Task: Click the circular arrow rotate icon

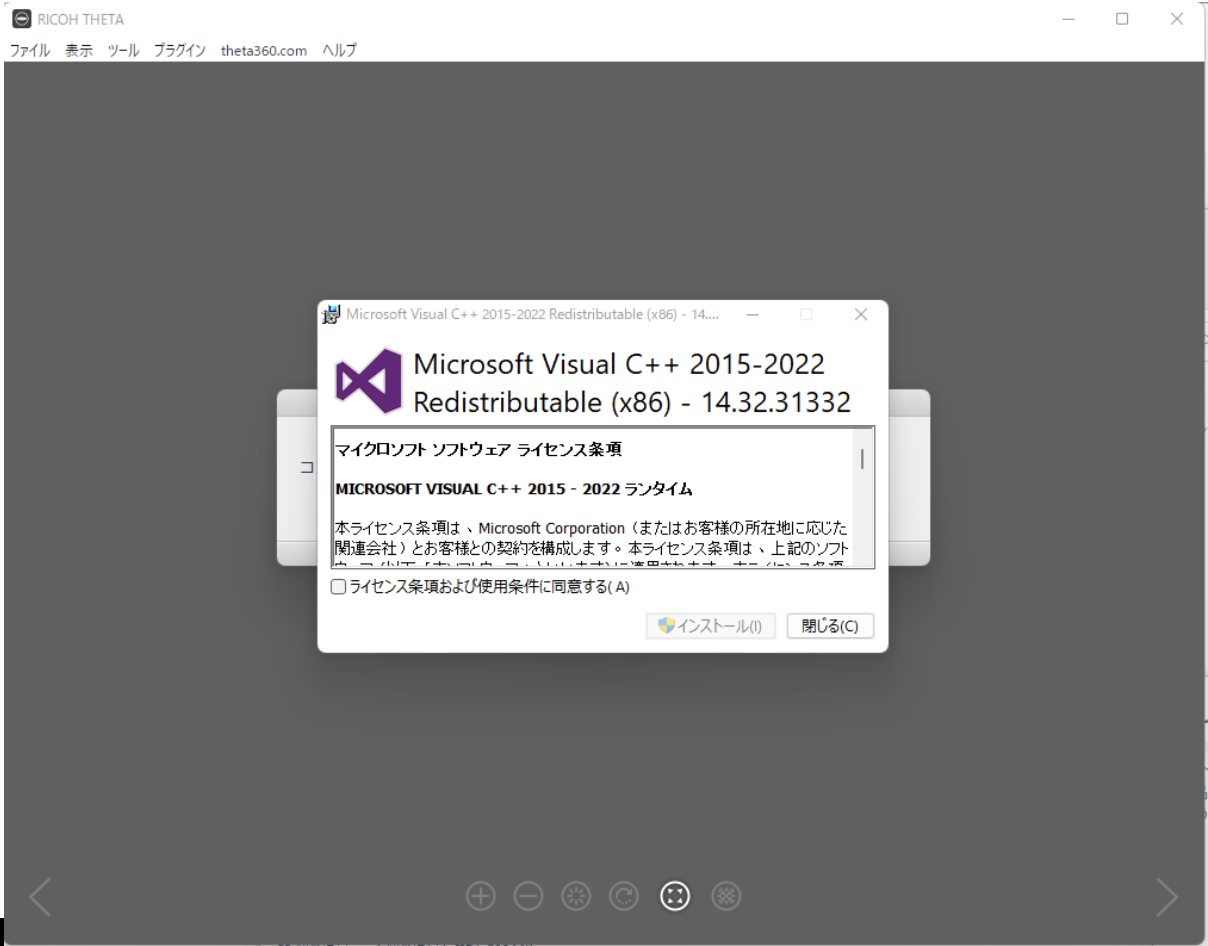Action: coord(625,897)
